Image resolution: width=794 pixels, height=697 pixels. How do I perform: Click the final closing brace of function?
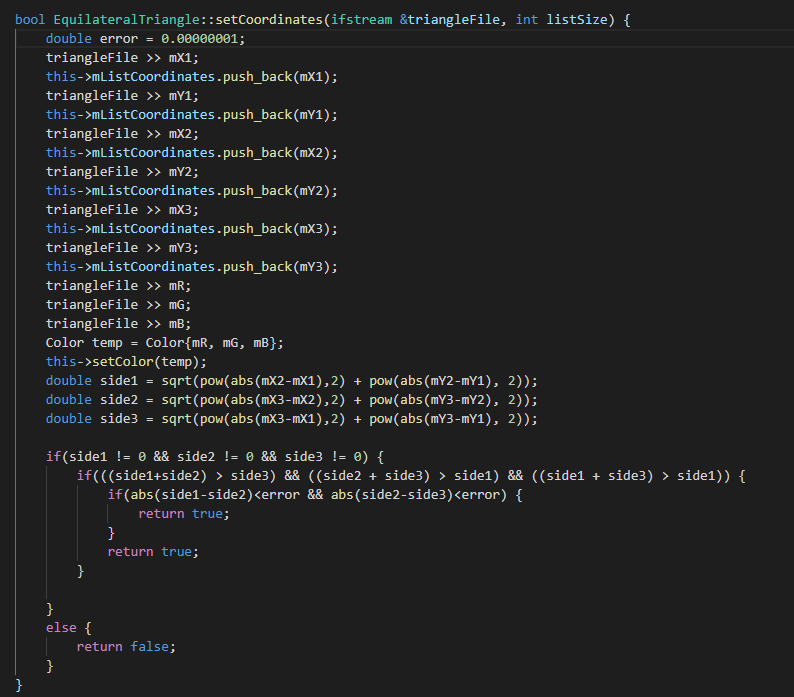pyautogui.click(x=19, y=685)
